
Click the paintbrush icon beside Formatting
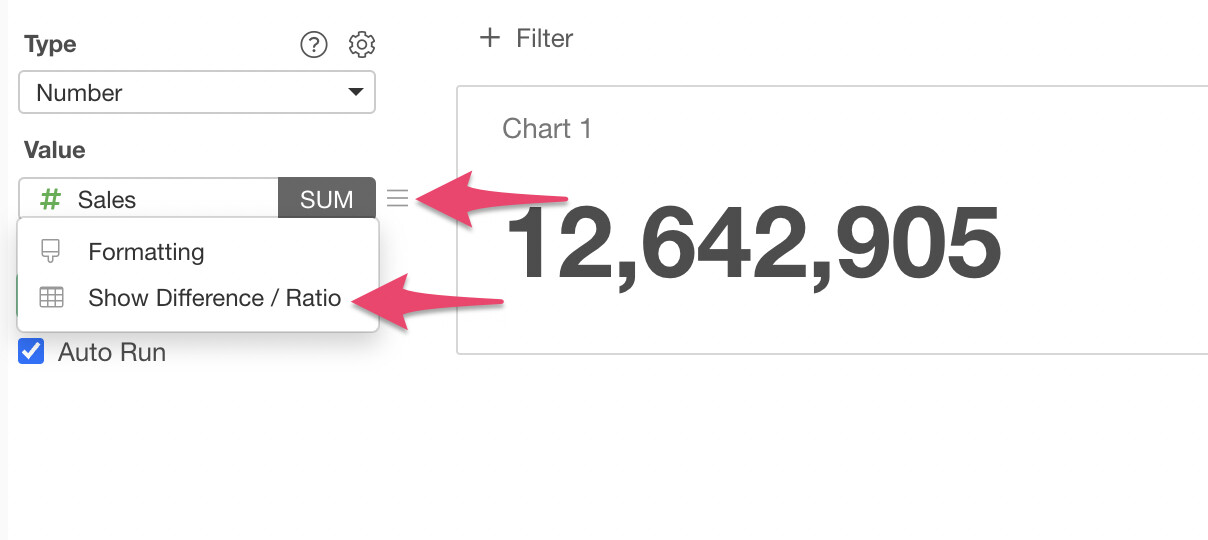coord(50,252)
